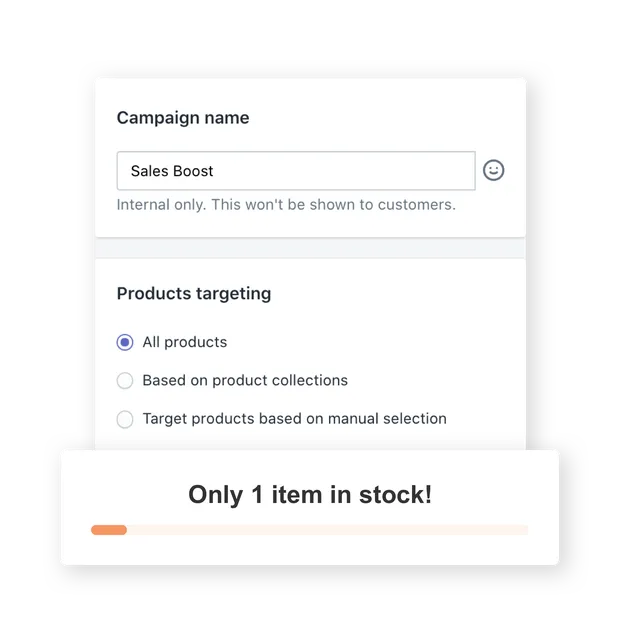Click into the Campaign name input field
Viewport: 620px width, 620px height.
coord(296,171)
